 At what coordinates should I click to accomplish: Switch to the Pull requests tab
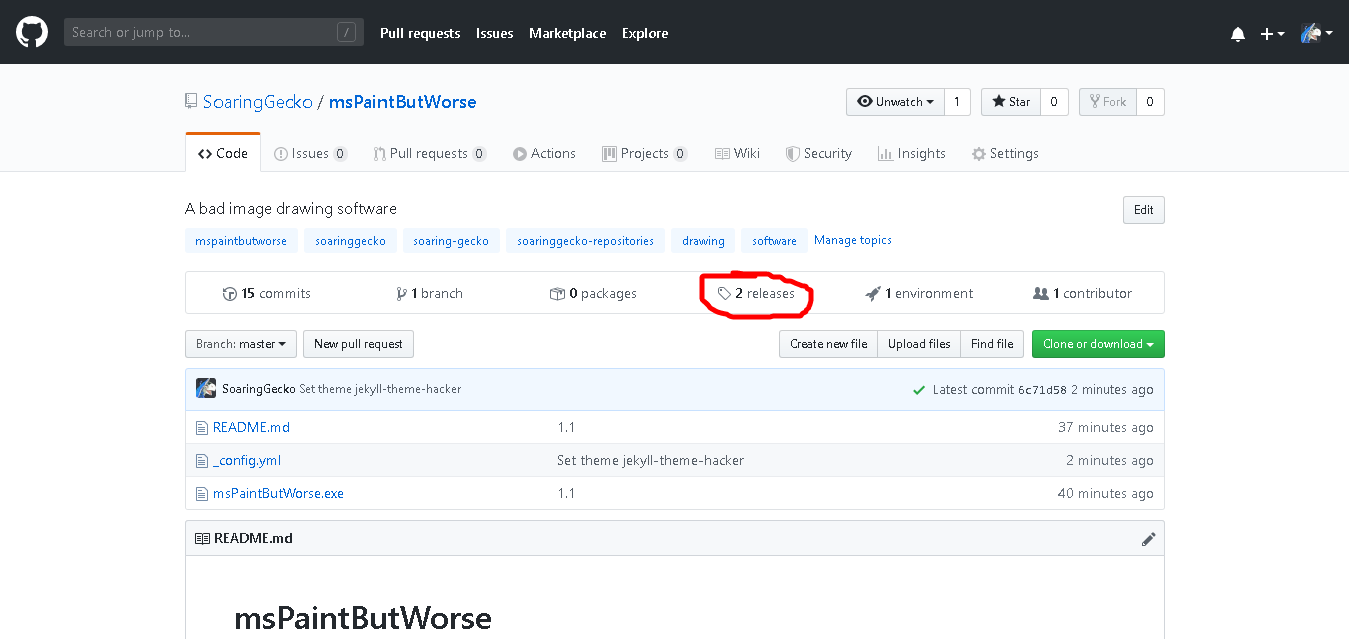point(430,153)
